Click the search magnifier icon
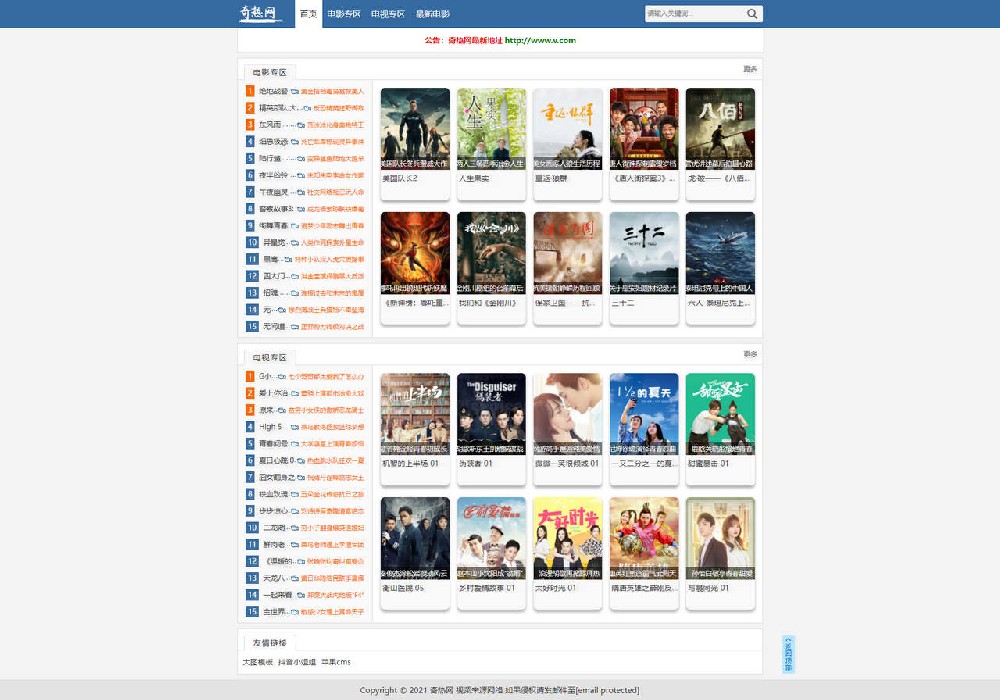 pos(752,14)
